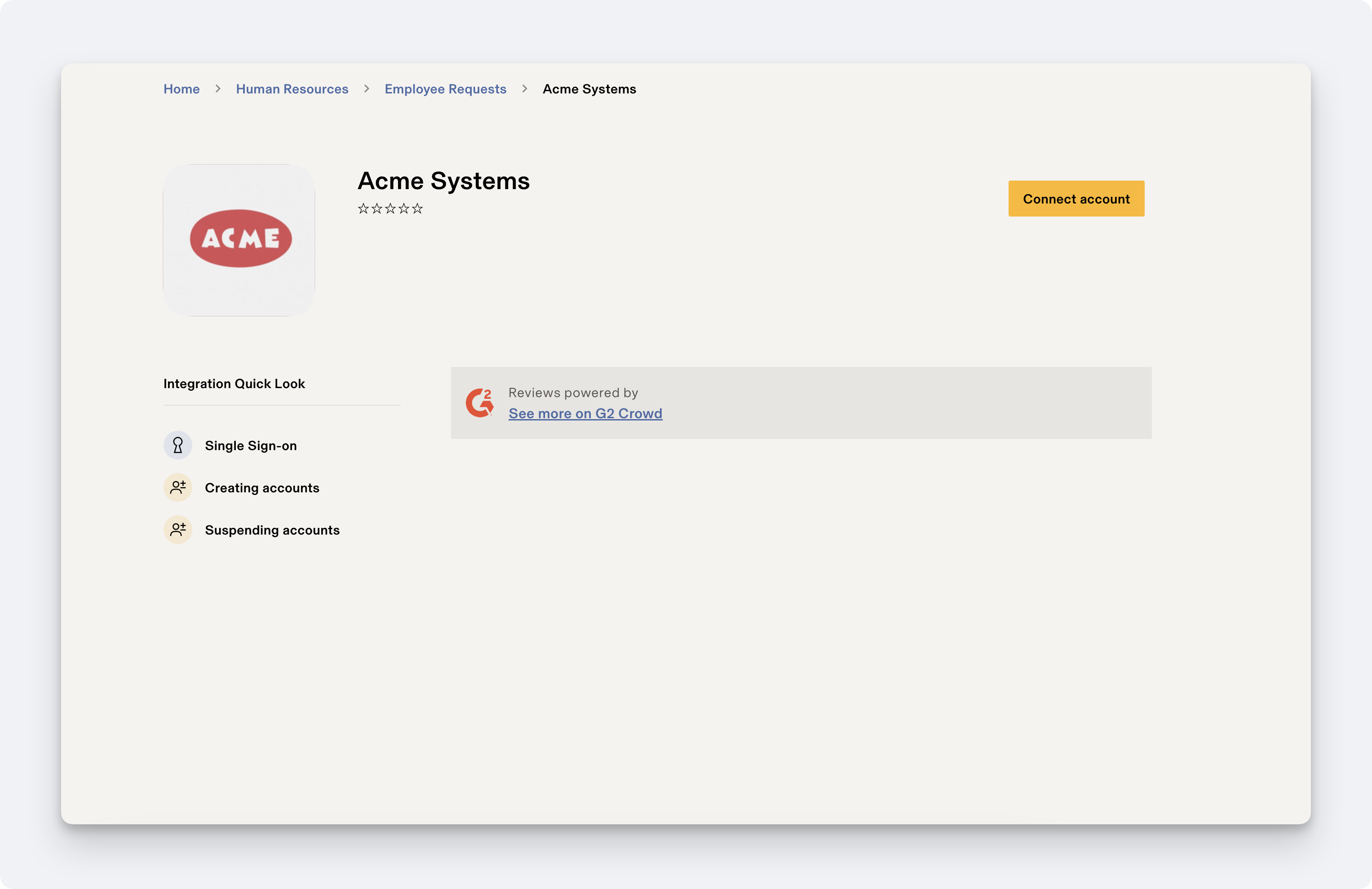The width and height of the screenshot is (1372, 889).
Task: Open the See more on G2 Crowd link
Action: click(585, 413)
